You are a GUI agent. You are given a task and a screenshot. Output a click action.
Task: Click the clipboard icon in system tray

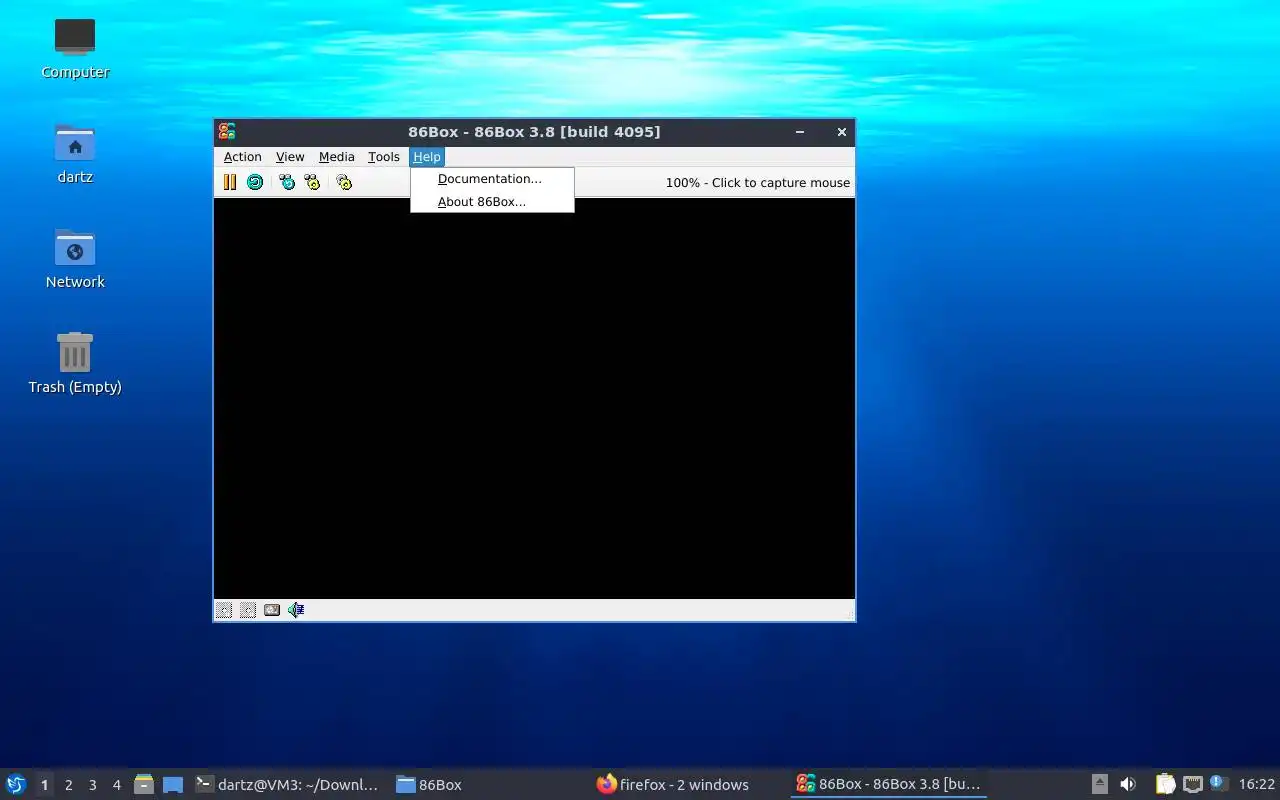point(1165,785)
